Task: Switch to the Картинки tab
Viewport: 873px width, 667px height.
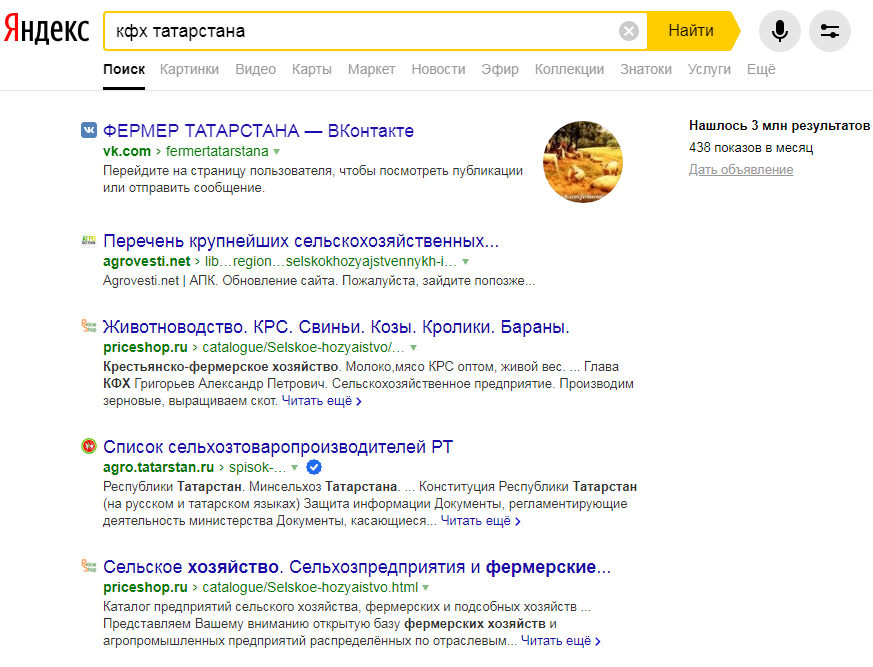Action: pyautogui.click(x=191, y=69)
